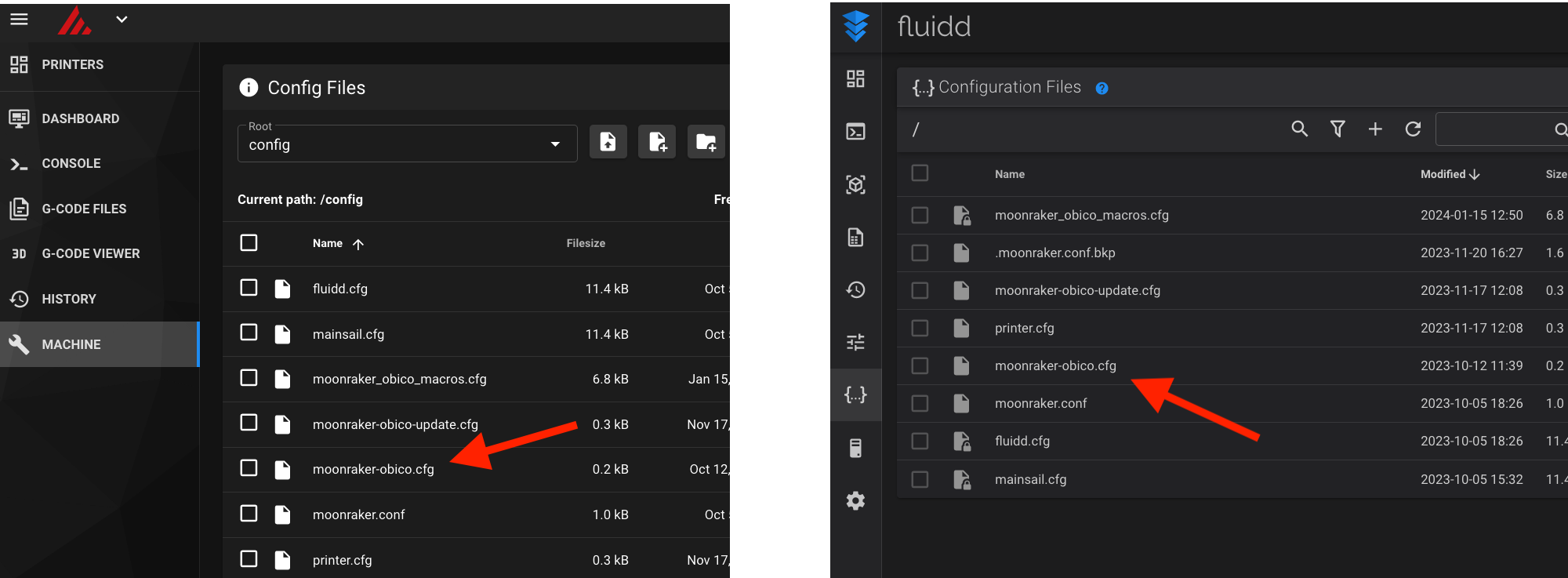Toggle the select-all checkbox in Mainsail file list
The width and height of the screenshot is (1568, 578).
(x=249, y=243)
